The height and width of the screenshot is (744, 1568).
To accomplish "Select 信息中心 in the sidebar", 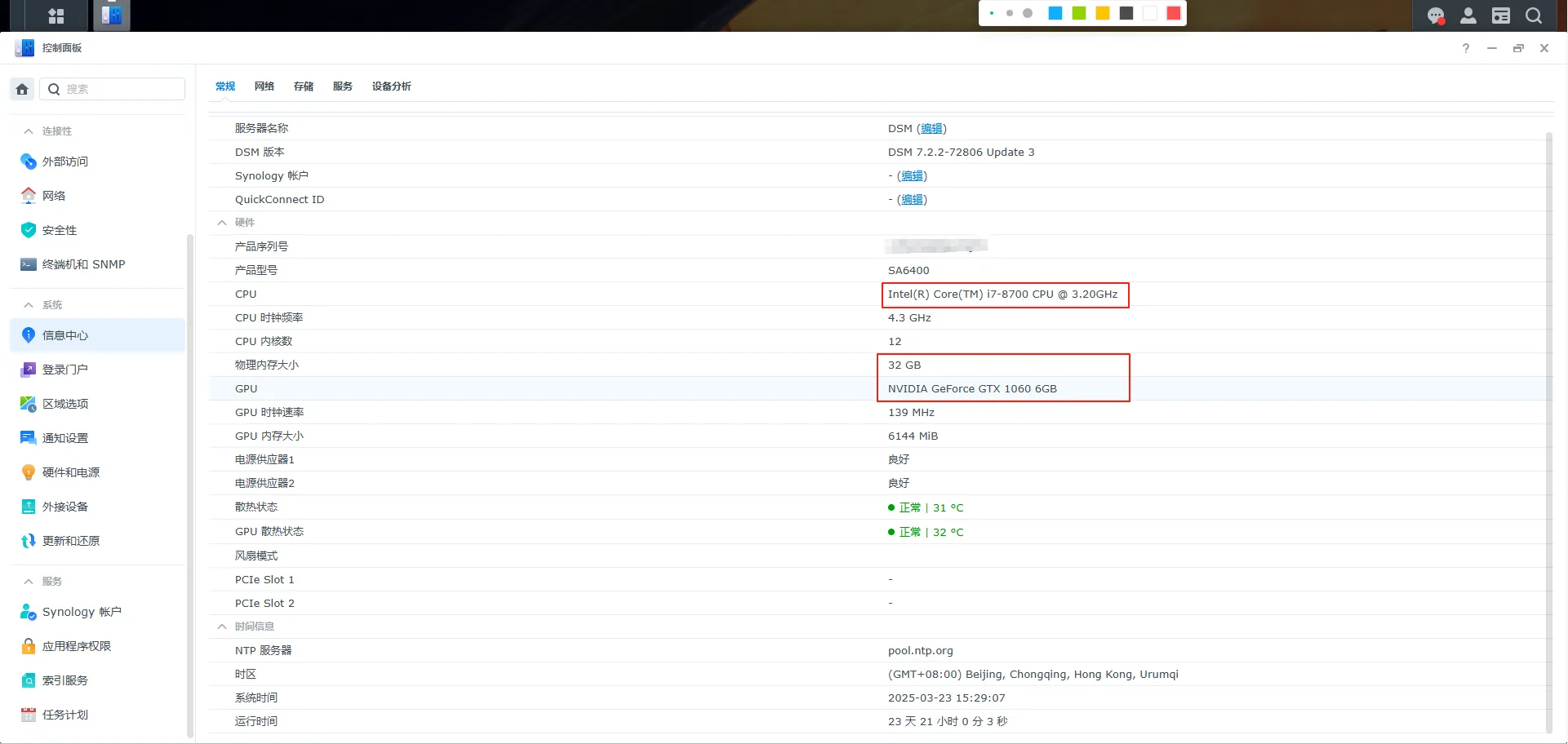I will point(98,335).
